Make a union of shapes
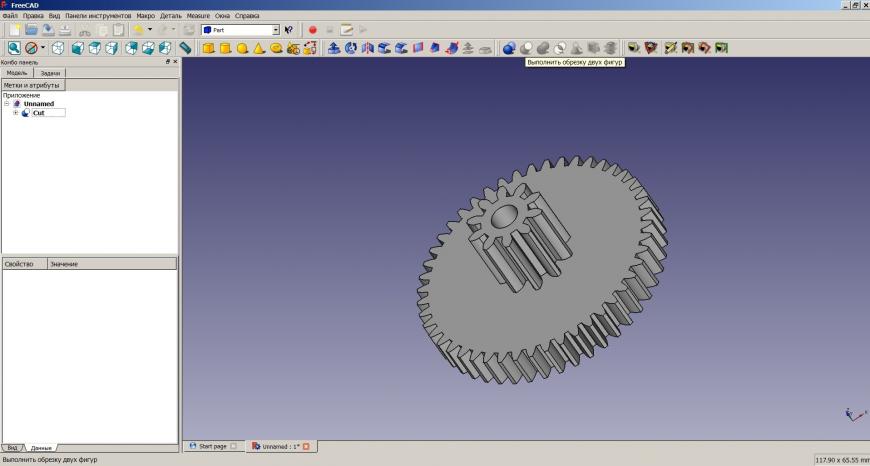The height and width of the screenshot is (466, 870). (x=543, y=48)
